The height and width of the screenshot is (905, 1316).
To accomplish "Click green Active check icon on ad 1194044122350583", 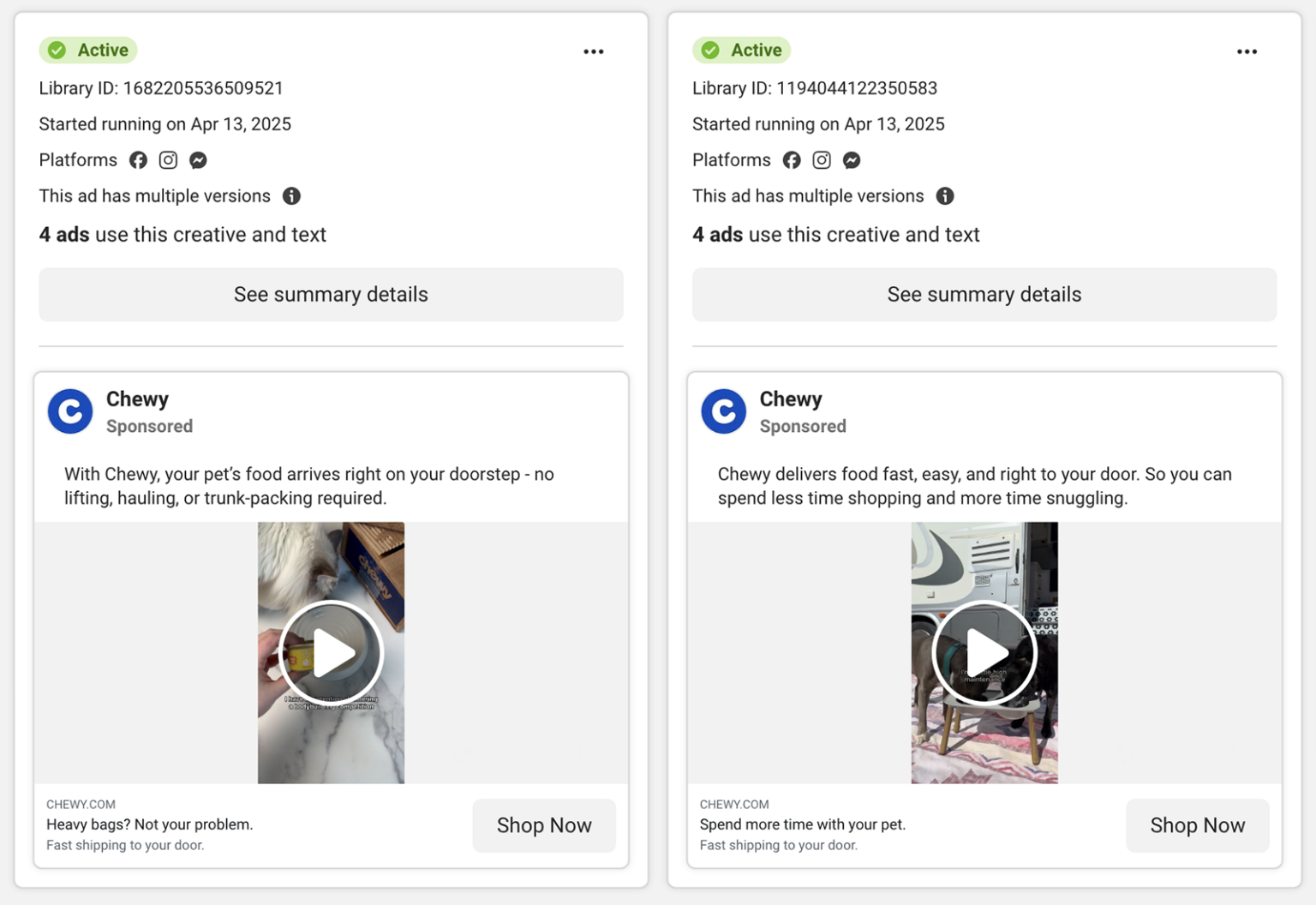I will click(710, 51).
